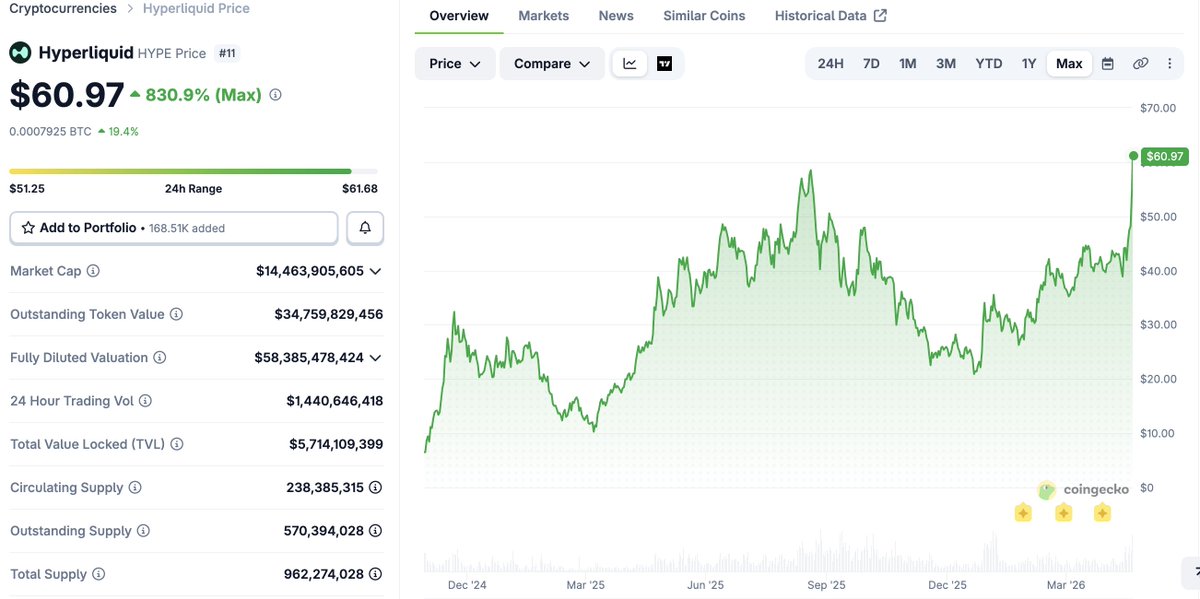This screenshot has height=599, width=1200.
Task: Show Outstanding Token Value info tooltip
Action: pos(176,314)
